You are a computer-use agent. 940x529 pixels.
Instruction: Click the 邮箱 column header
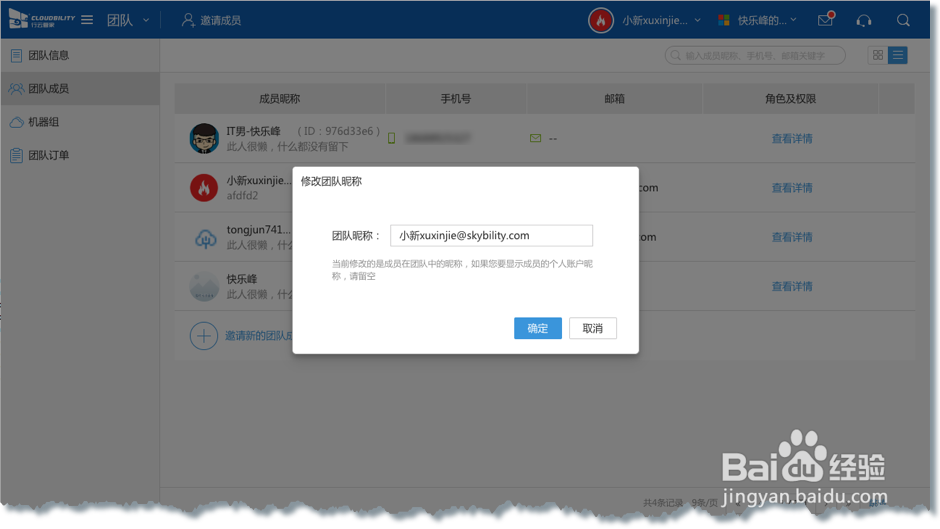[614, 99]
